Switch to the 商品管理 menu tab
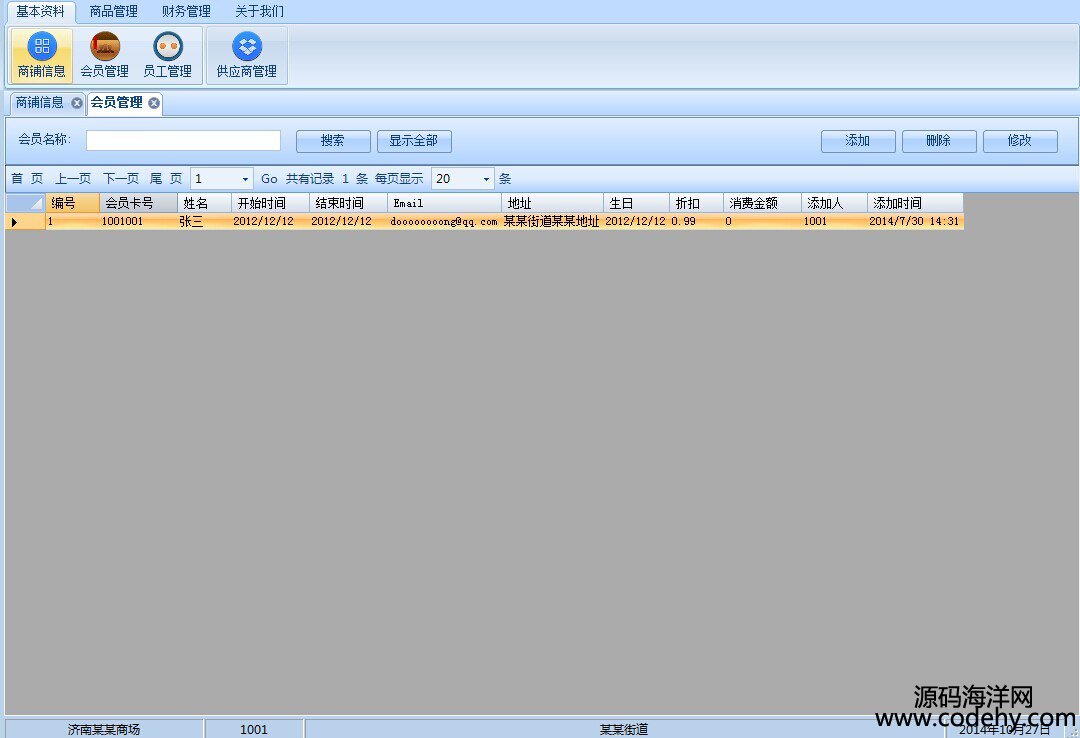Viewport: 1080px width, 738px height. 113,12
